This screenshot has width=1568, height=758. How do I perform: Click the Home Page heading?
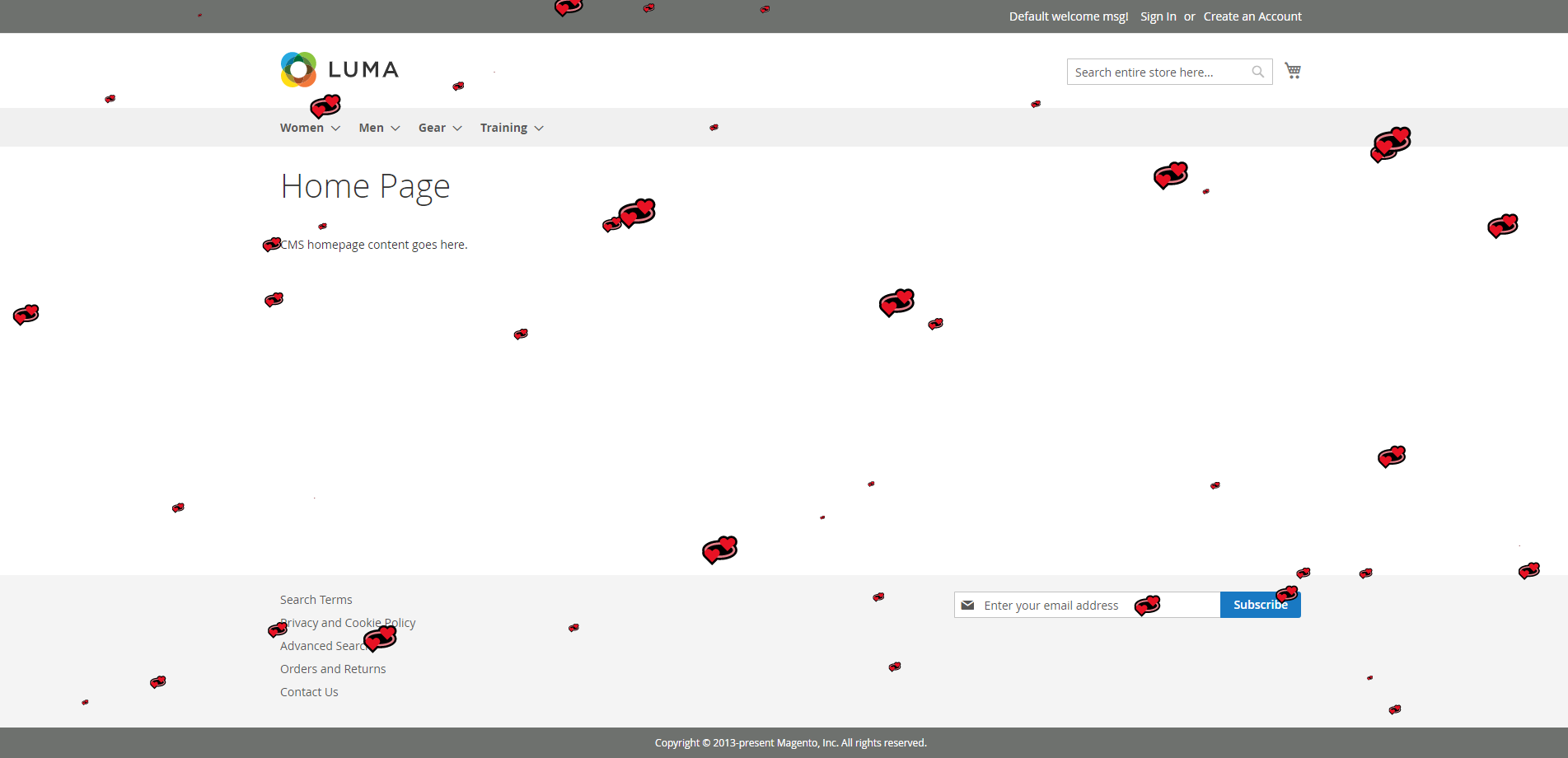click(366, 187)
